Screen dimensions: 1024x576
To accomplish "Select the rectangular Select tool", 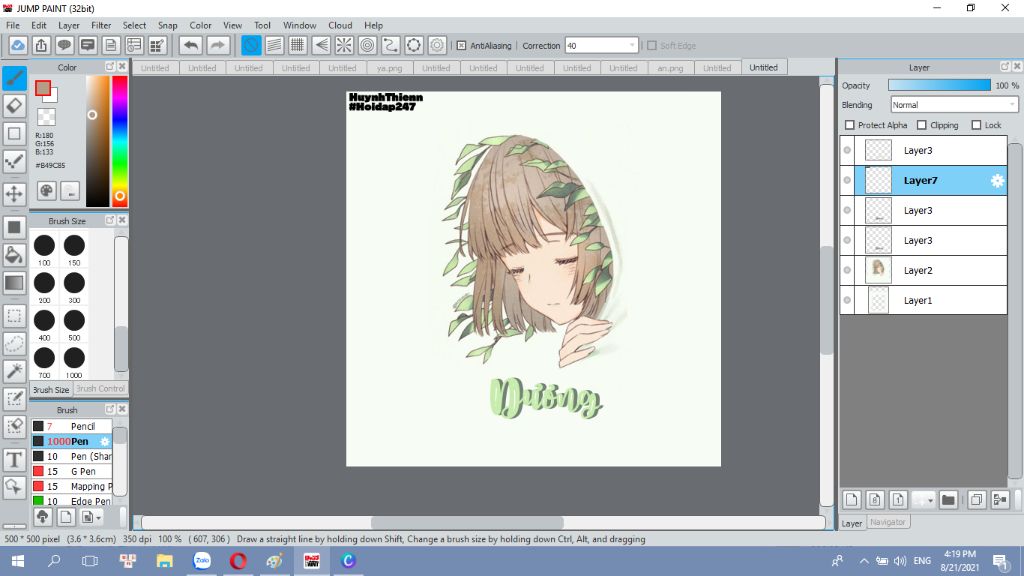I will [x=14, y=316].
